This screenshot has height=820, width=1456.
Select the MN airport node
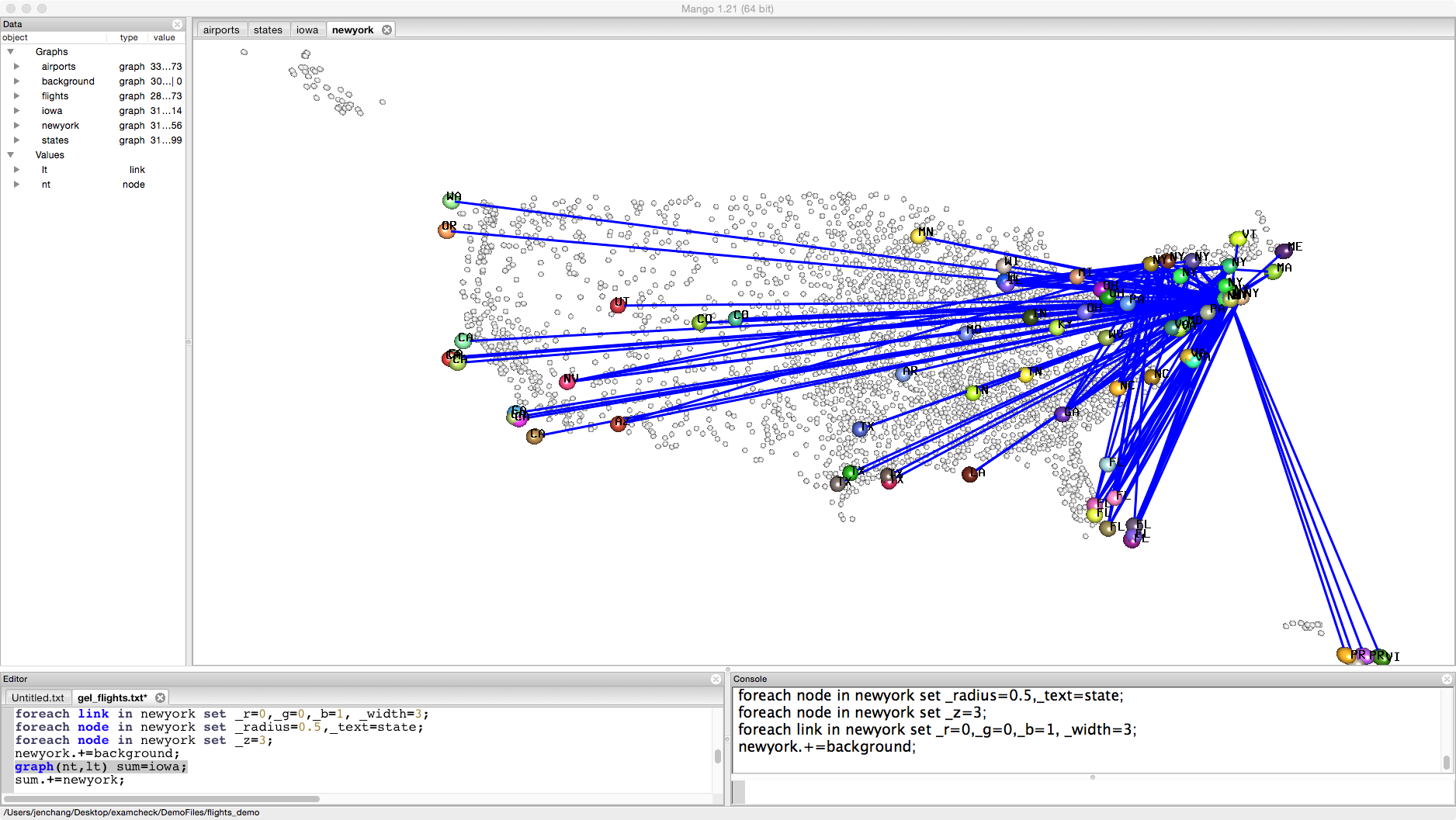918,236
